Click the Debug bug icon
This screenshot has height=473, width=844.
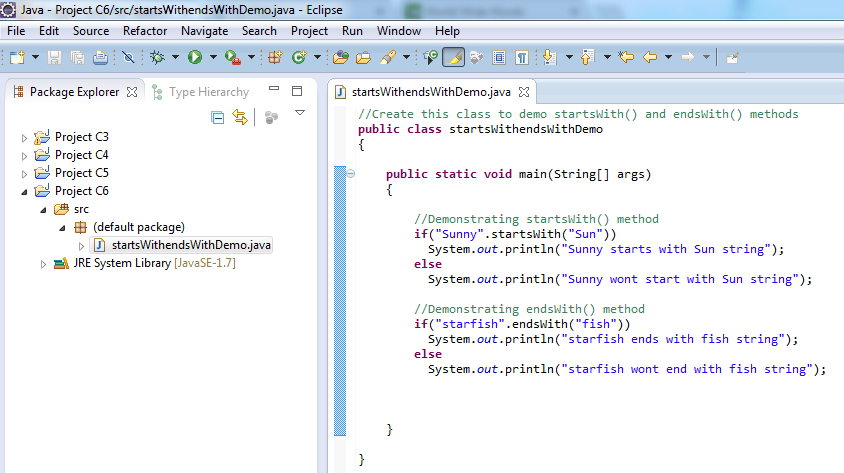[157, 57]
